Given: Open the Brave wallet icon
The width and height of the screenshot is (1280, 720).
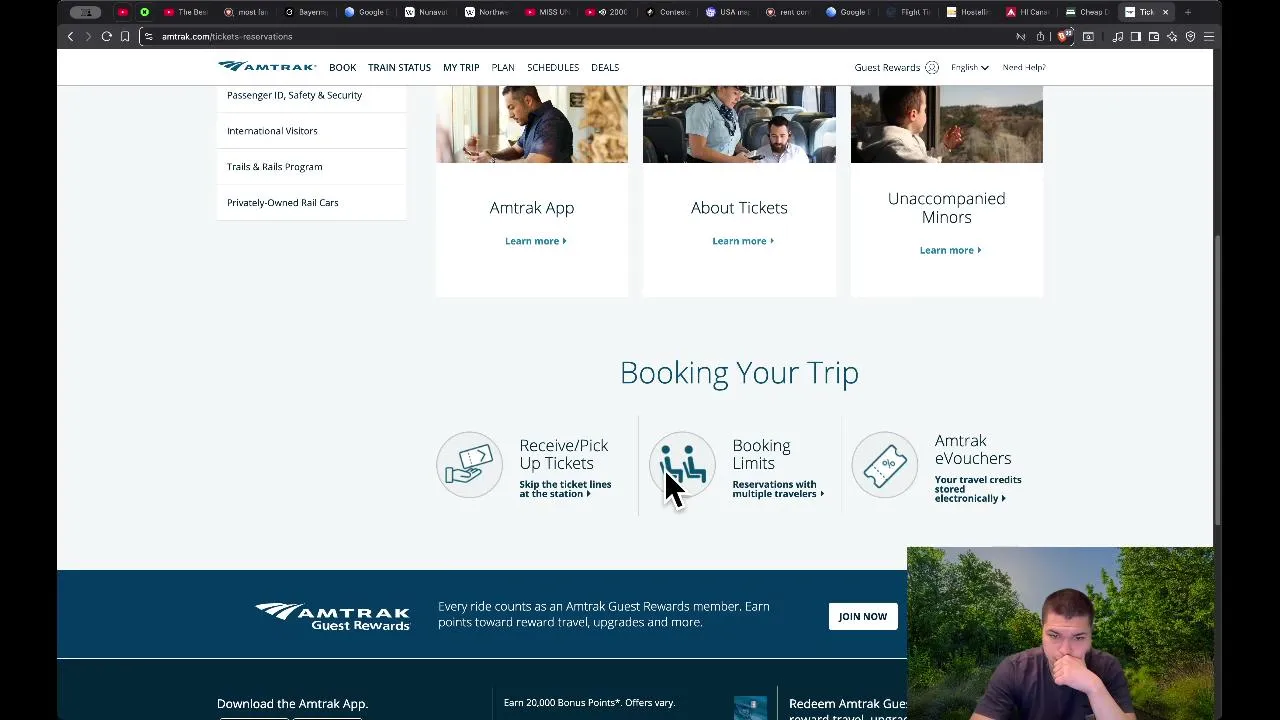Looking at the screenshot, I should coord(1154,37).
